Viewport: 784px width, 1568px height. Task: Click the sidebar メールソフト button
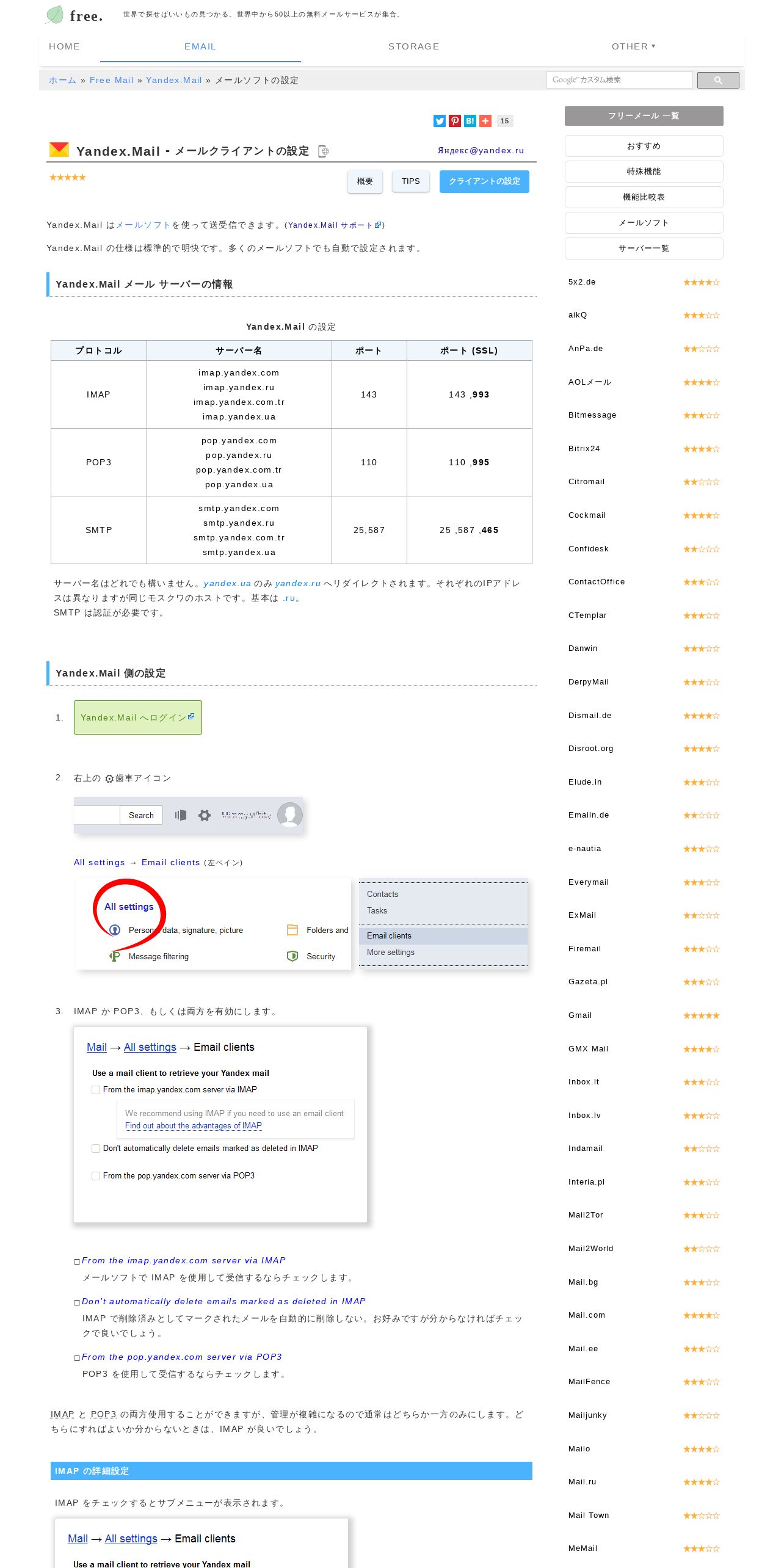click(644, 223)
